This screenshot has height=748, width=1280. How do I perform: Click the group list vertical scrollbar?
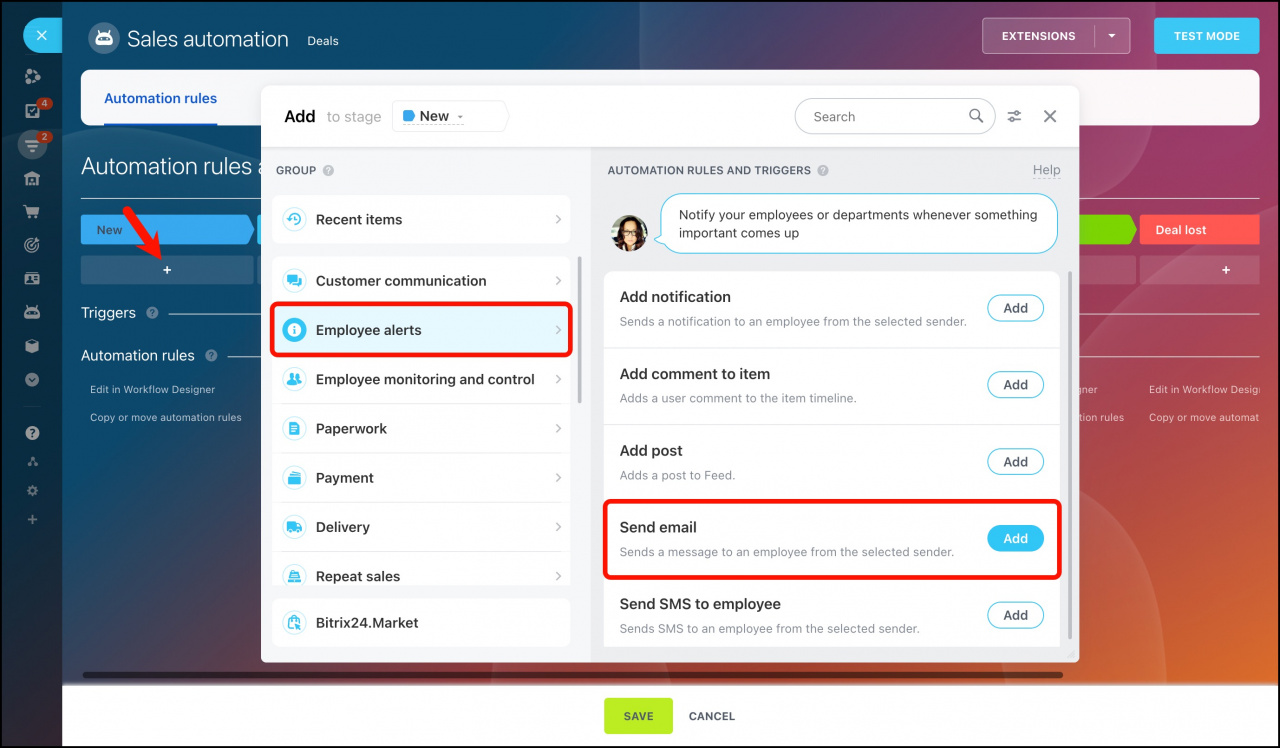580,330
